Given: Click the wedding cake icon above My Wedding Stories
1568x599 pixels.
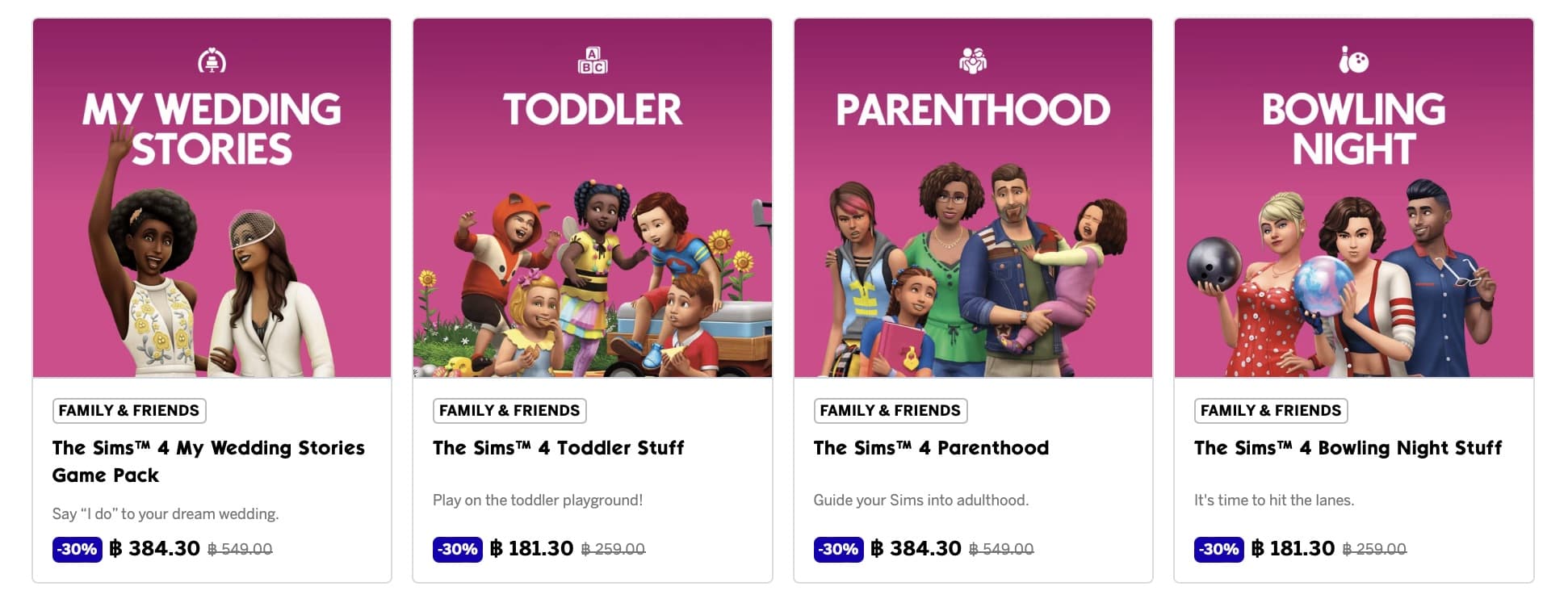Looking at the screenshot, I should (x=212, y=61).
